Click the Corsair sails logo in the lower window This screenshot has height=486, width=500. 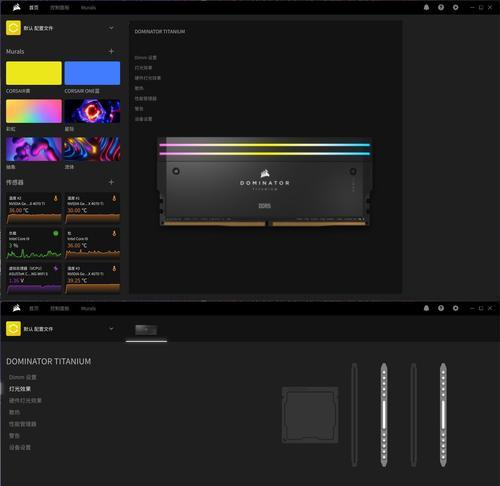[x=17, y=308]
